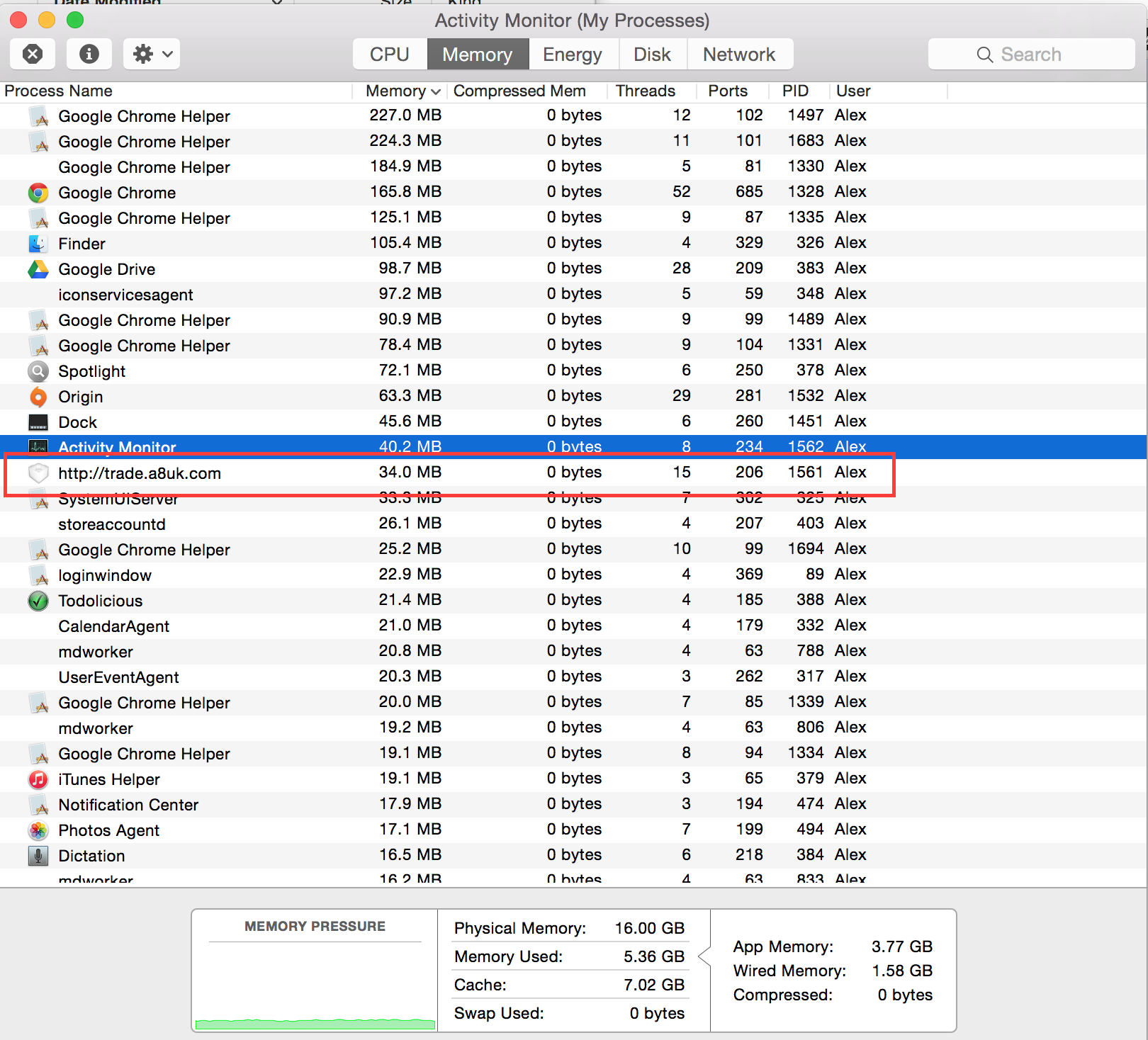Click the Dock process icon

tap(38, 422)
